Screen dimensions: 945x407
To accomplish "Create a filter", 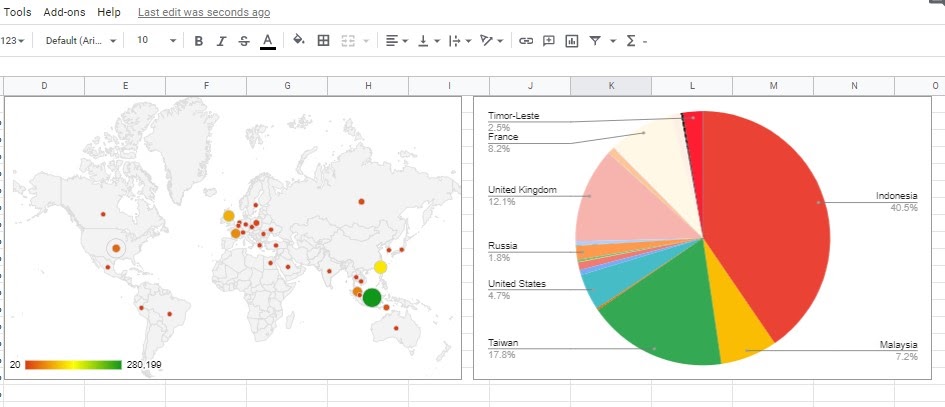I will tap(595, 40).
